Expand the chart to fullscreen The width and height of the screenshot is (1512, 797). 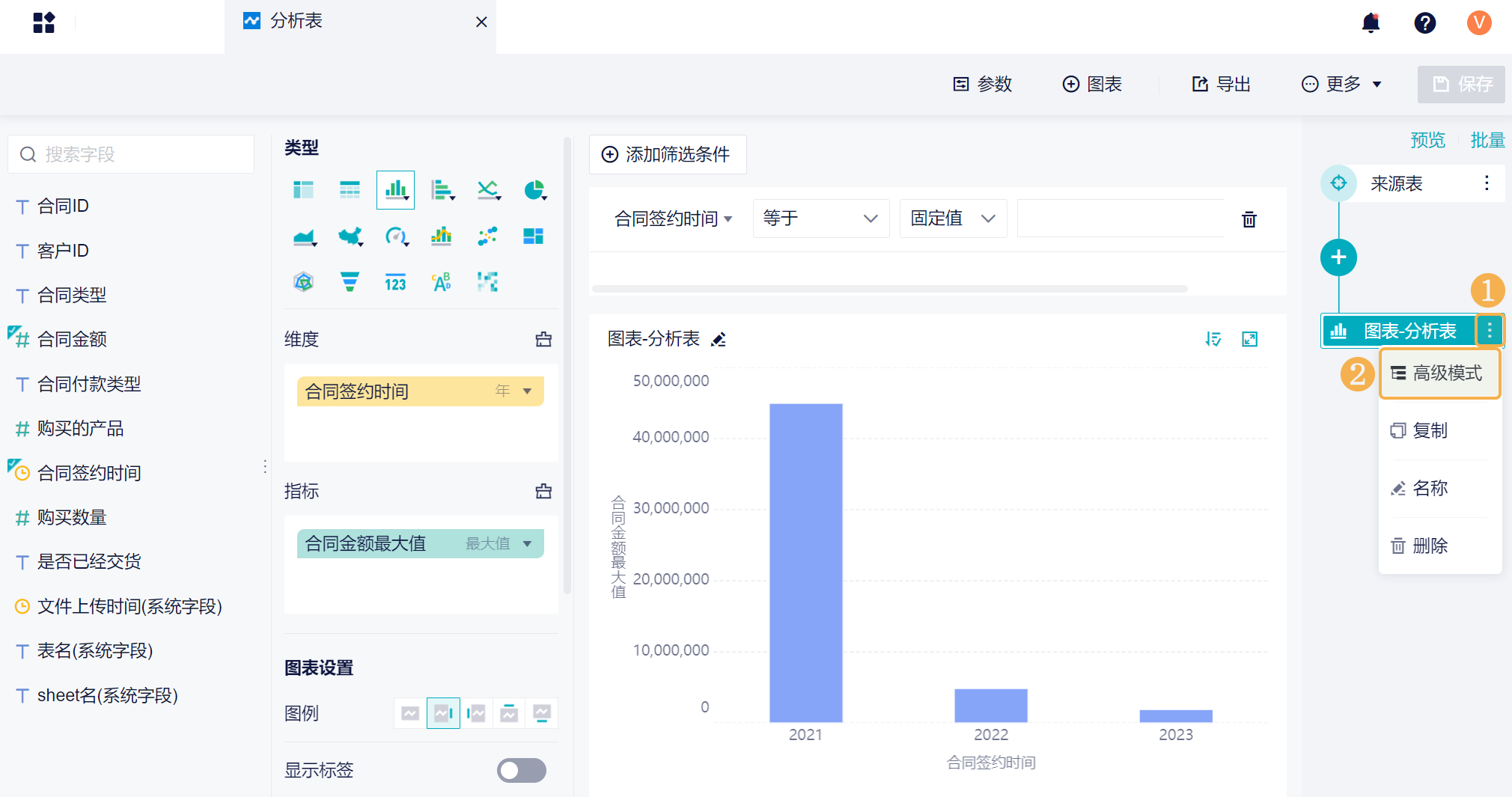click(x=1250, y=340)
